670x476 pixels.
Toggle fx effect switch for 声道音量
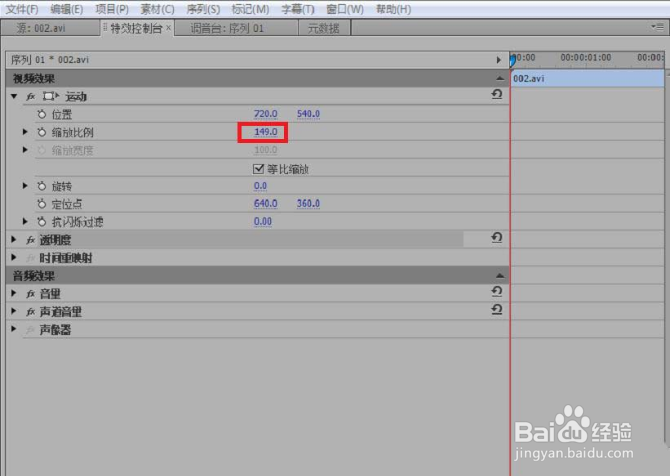click(30, 311)
